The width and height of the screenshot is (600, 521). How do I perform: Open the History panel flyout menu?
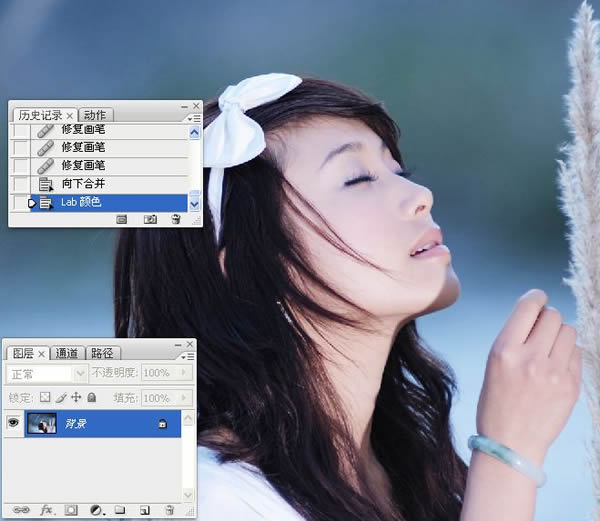point(194,118)
